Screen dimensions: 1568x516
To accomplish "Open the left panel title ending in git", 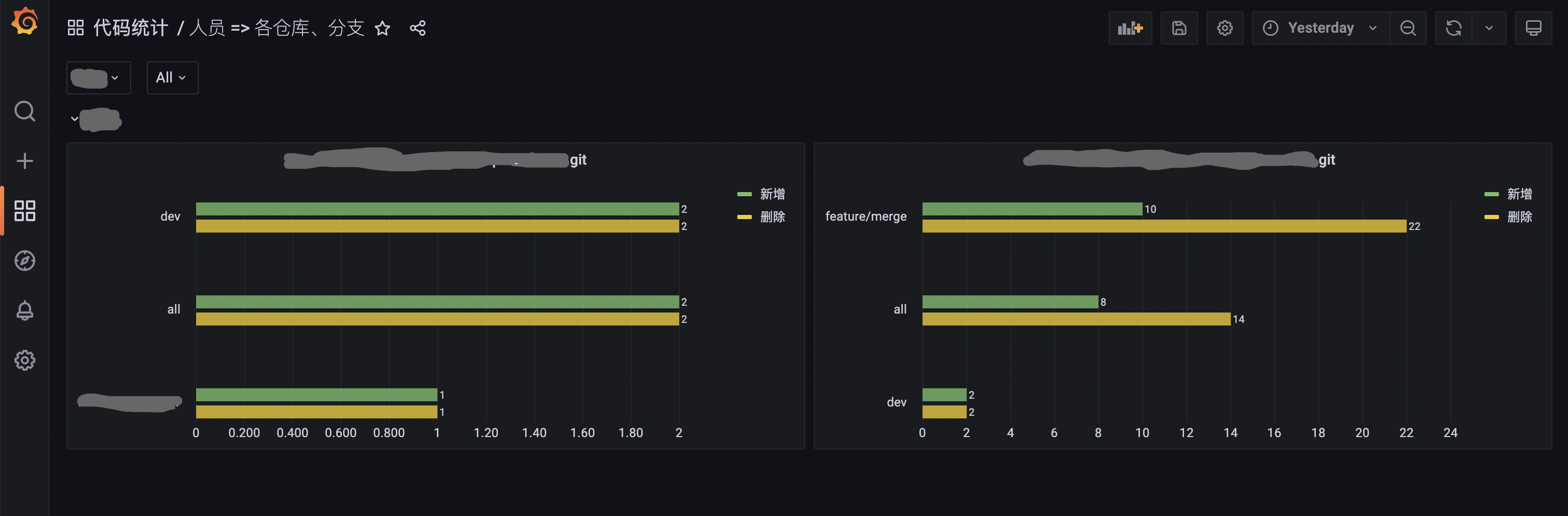I will (x=435, y=159).
